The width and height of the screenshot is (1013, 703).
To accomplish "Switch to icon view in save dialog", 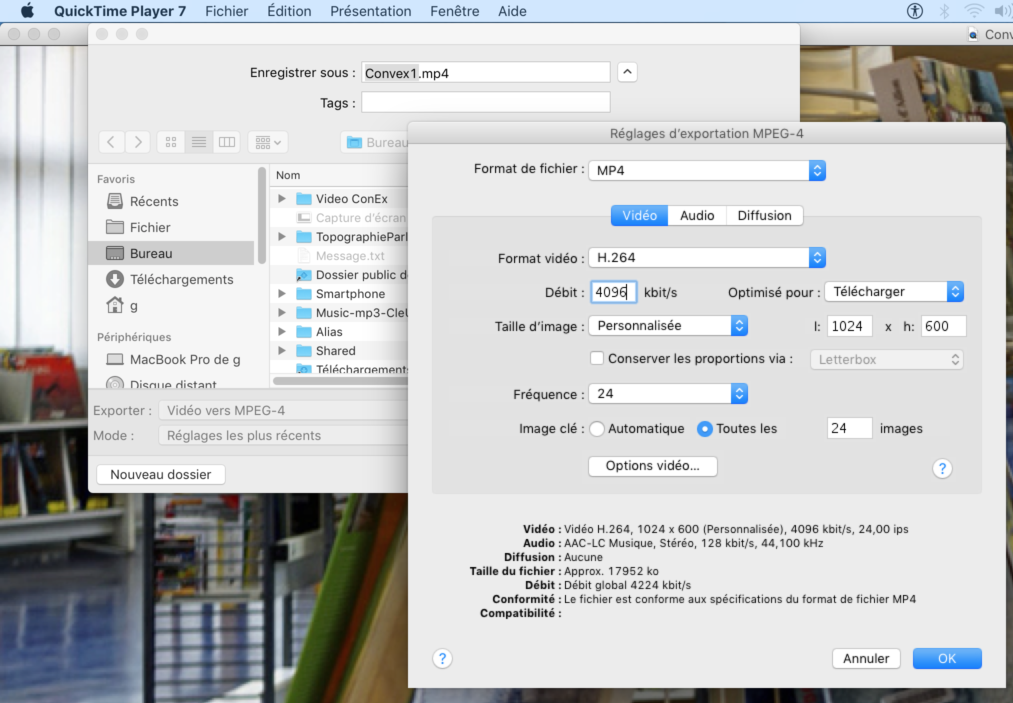I will 171,142.
